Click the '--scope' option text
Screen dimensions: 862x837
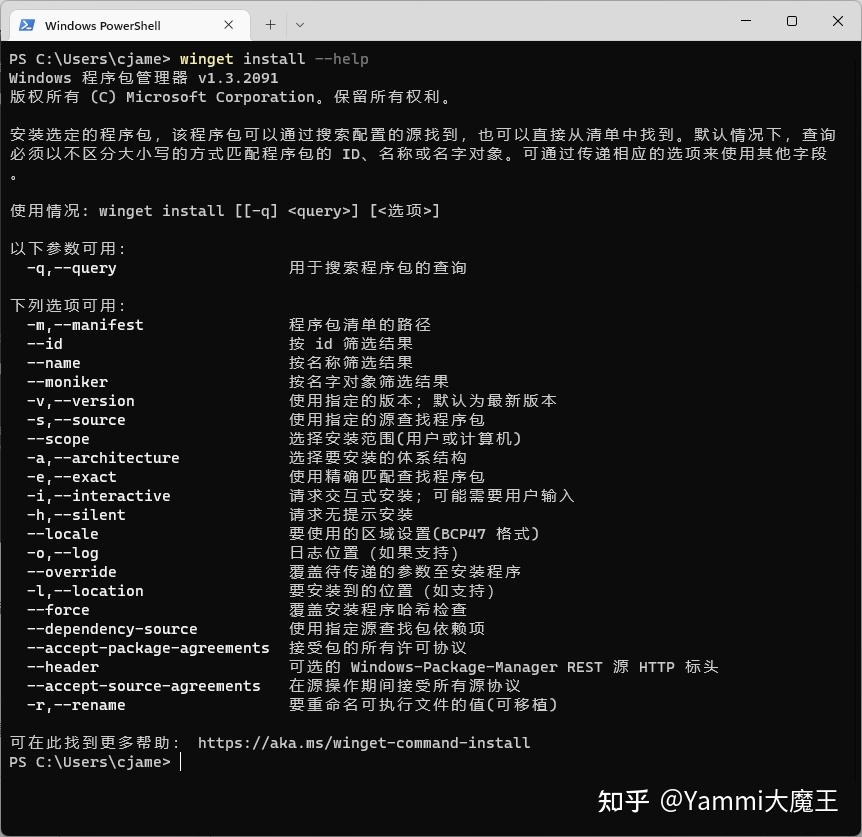point(58,439)
